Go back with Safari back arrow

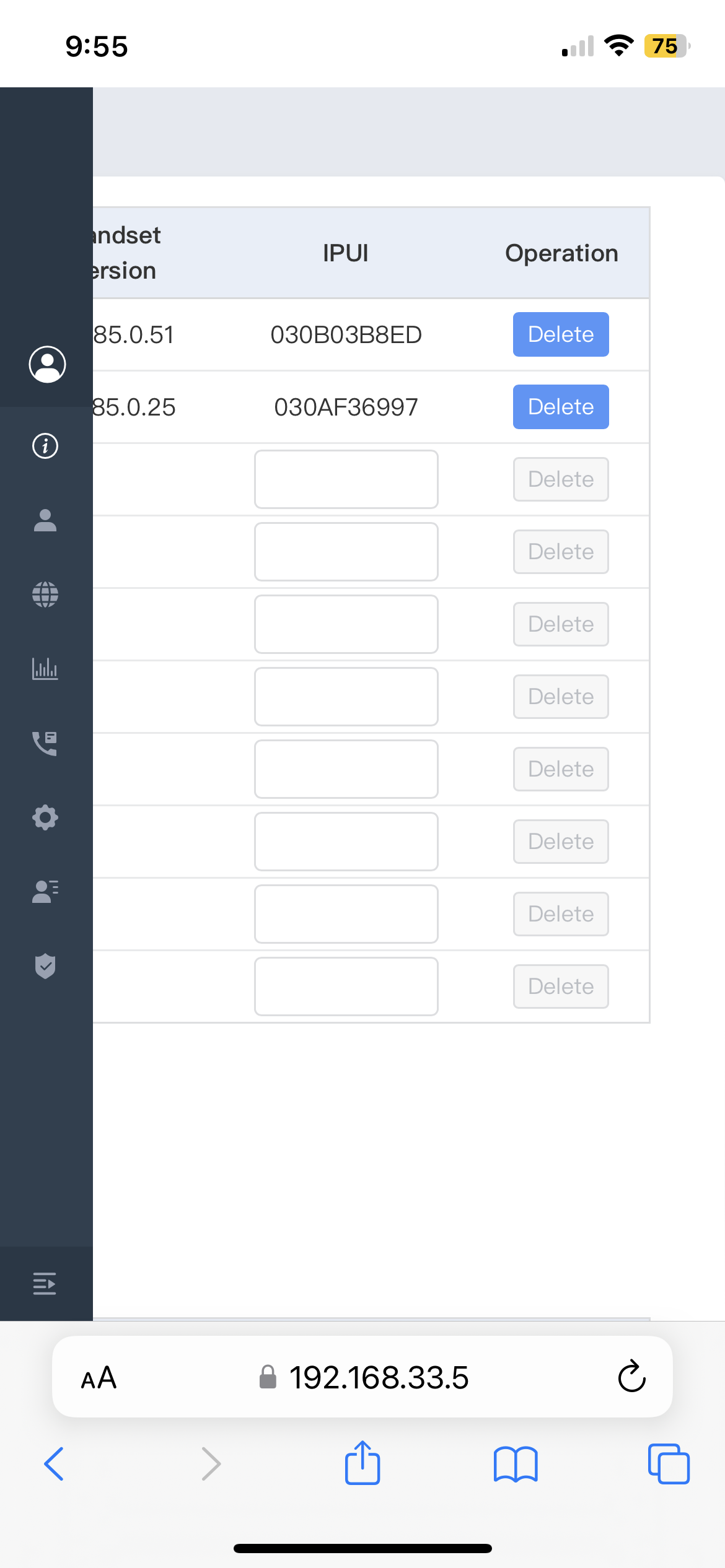coord(55,1464)
